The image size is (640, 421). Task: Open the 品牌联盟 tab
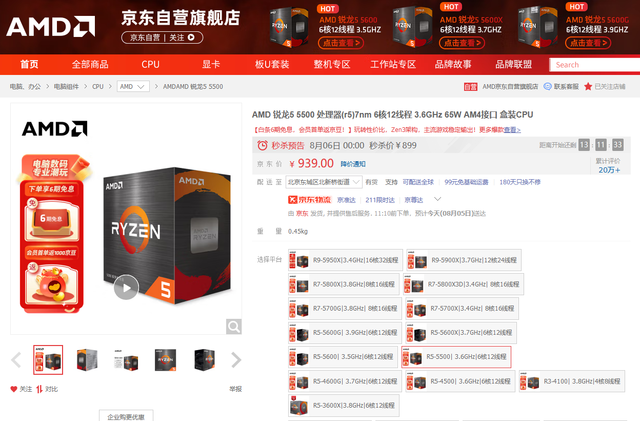(513, 65)
